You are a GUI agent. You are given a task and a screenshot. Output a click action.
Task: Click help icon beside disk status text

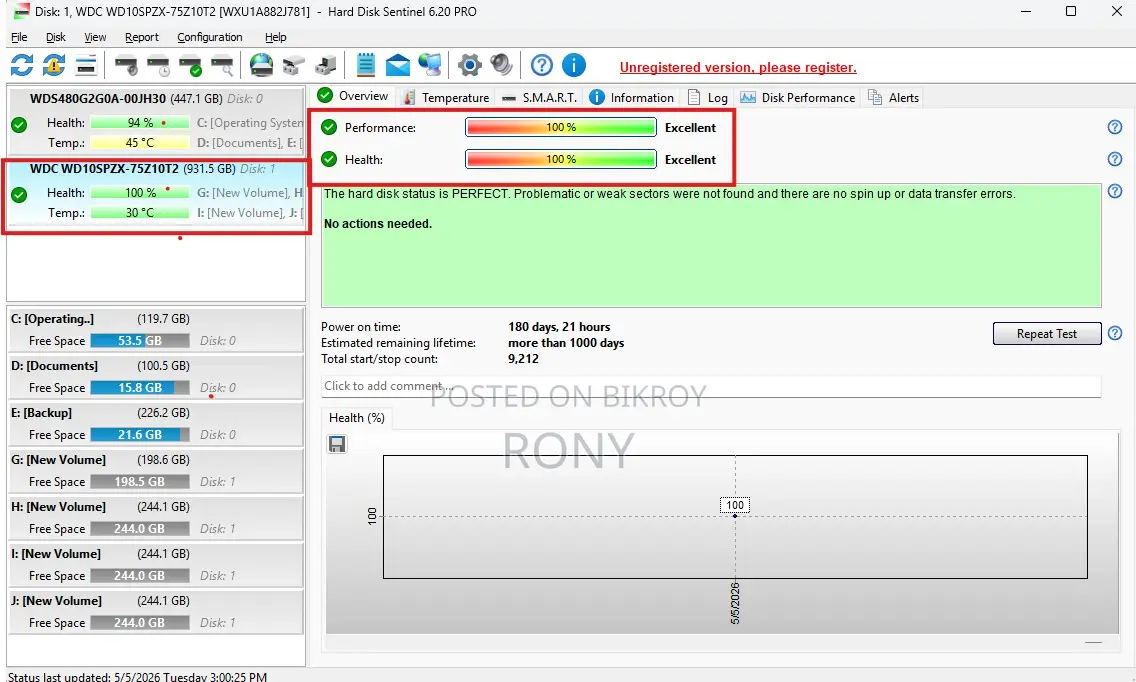[1115, 191]
